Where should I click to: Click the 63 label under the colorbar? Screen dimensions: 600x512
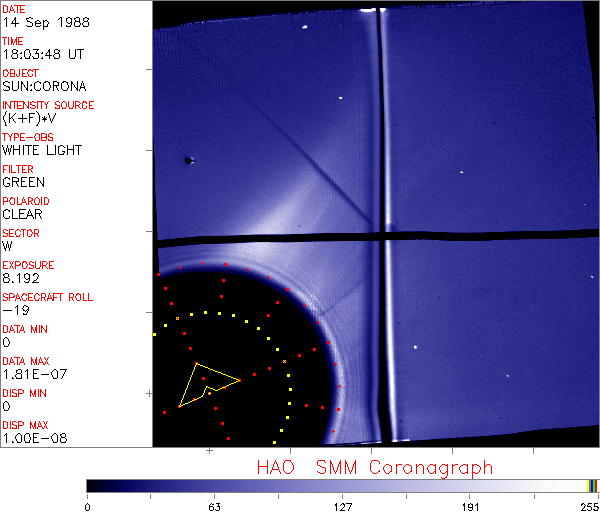click(214, 505)
